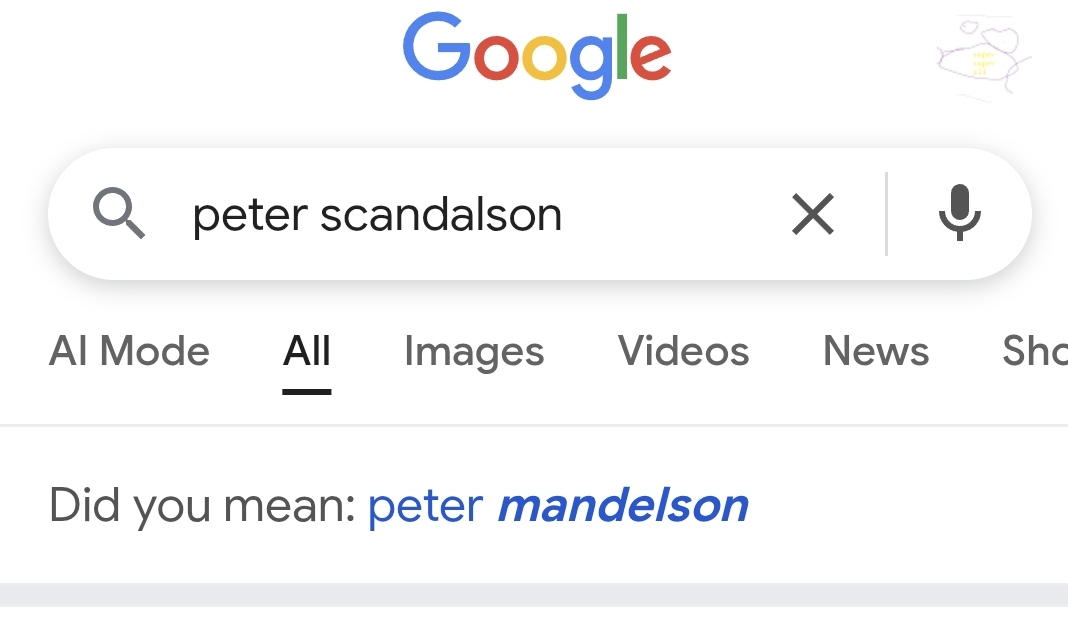Click the bold italic "mandelson" word

[623, 506]
